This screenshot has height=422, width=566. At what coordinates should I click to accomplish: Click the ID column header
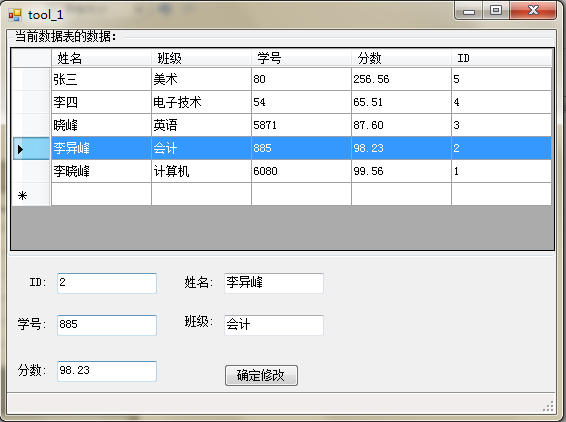click(x=501, y=58)
